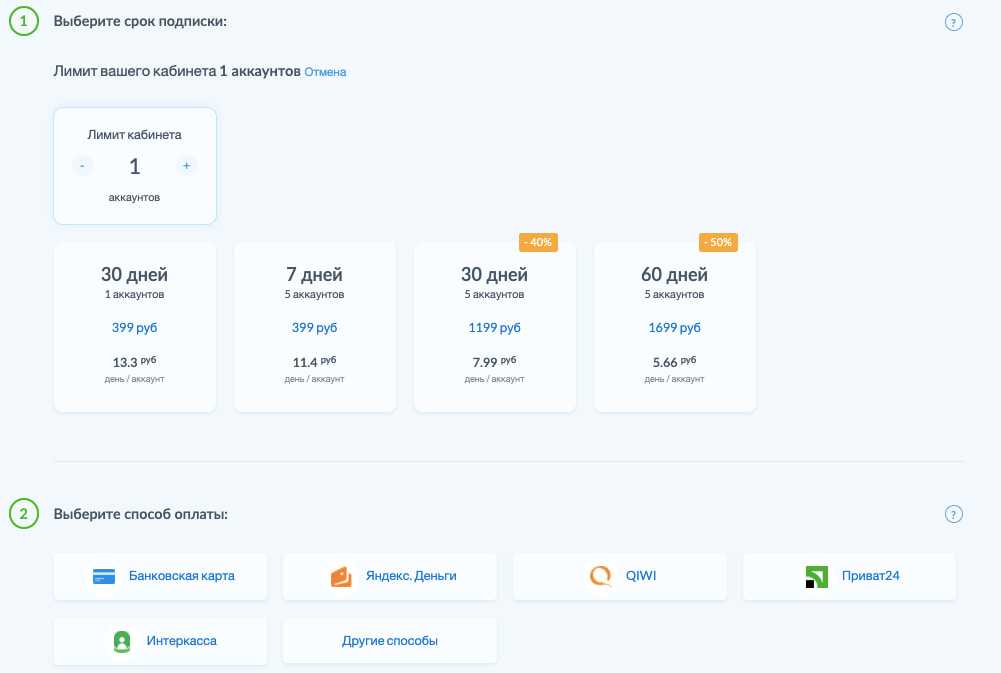This screenshot has width=1001, height=673.
Task: Decrease cabinet account limit with minus button
Action: point(82,166)
